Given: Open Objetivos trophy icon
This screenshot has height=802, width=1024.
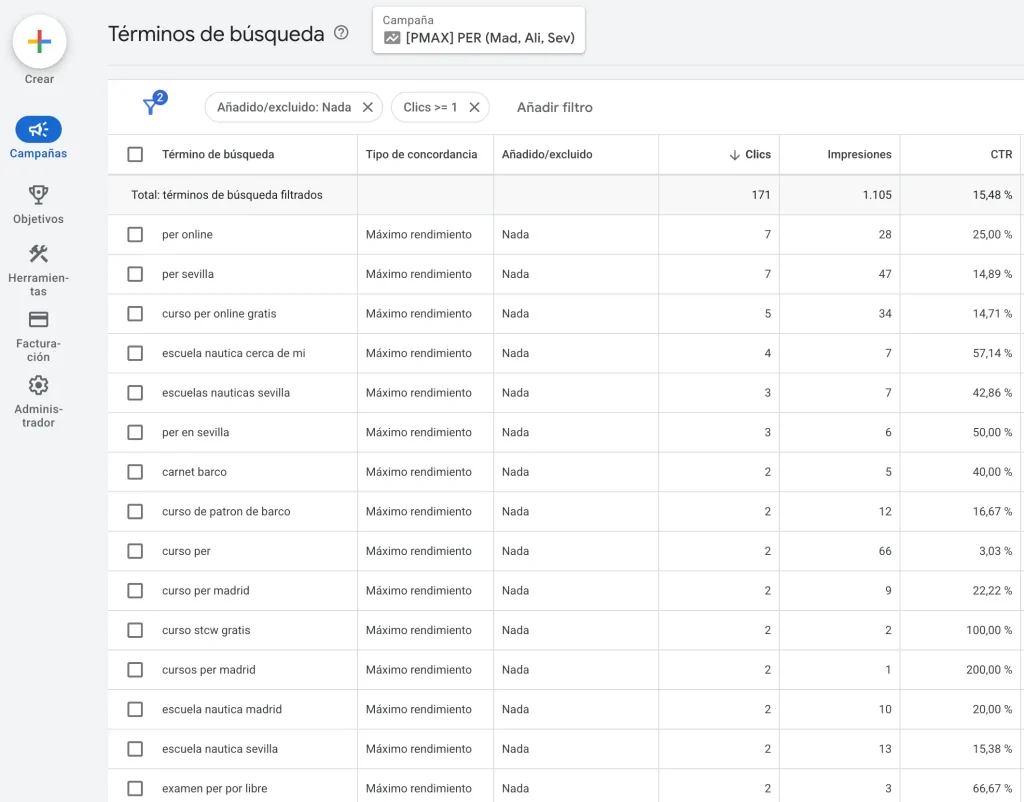Looking at the screenshot, I should (38, 195).
